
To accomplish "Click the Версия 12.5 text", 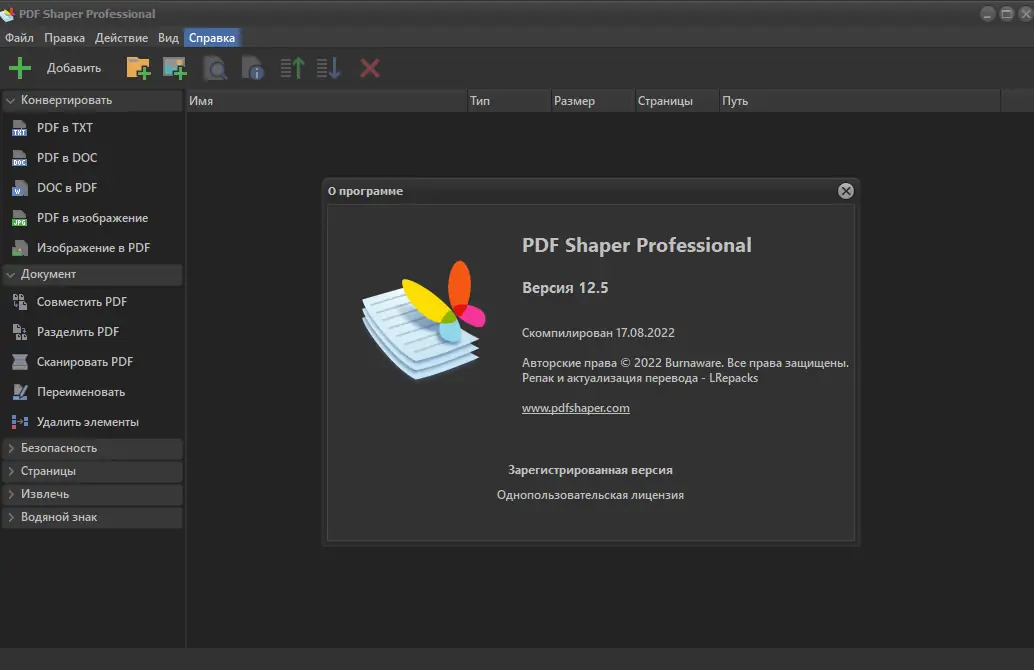I will 565,288.
